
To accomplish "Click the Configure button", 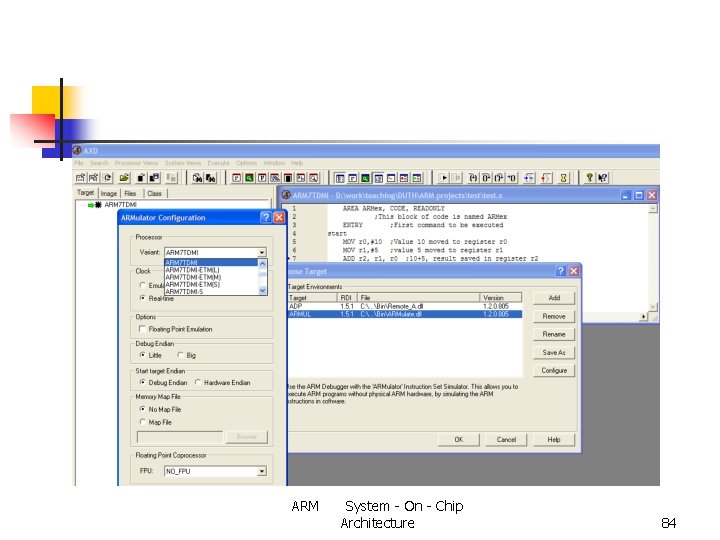I will (x=554, y=371).
